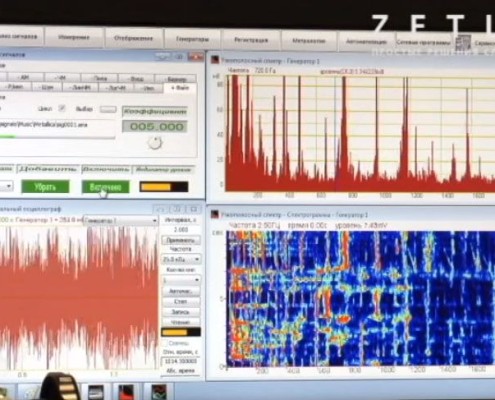495x400 pixels.
Task: Click the 005.000 coefficient display
Action: point(155,127)
